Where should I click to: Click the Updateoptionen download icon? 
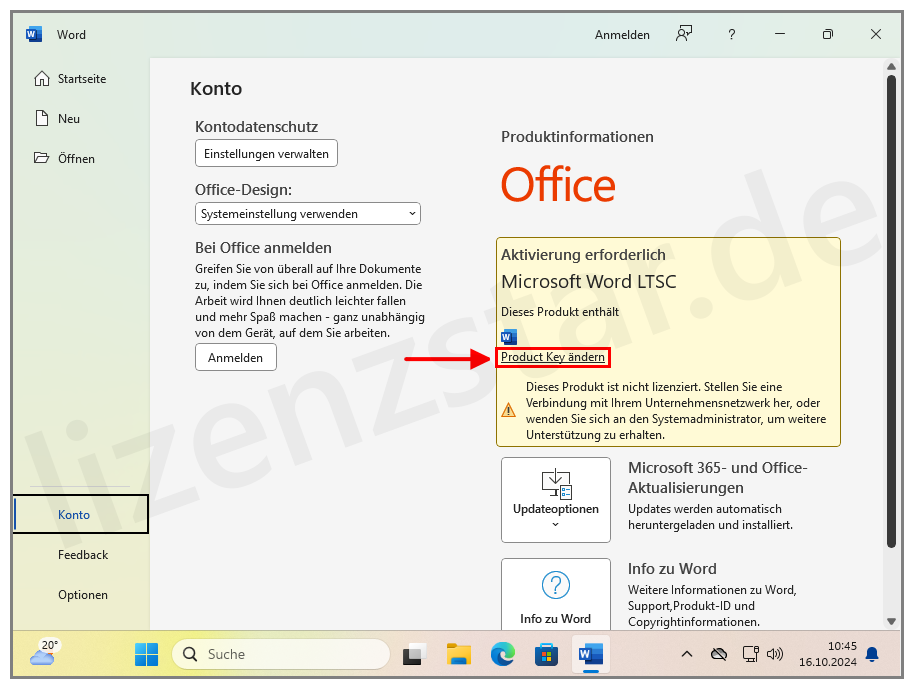(x=556, y=484)
